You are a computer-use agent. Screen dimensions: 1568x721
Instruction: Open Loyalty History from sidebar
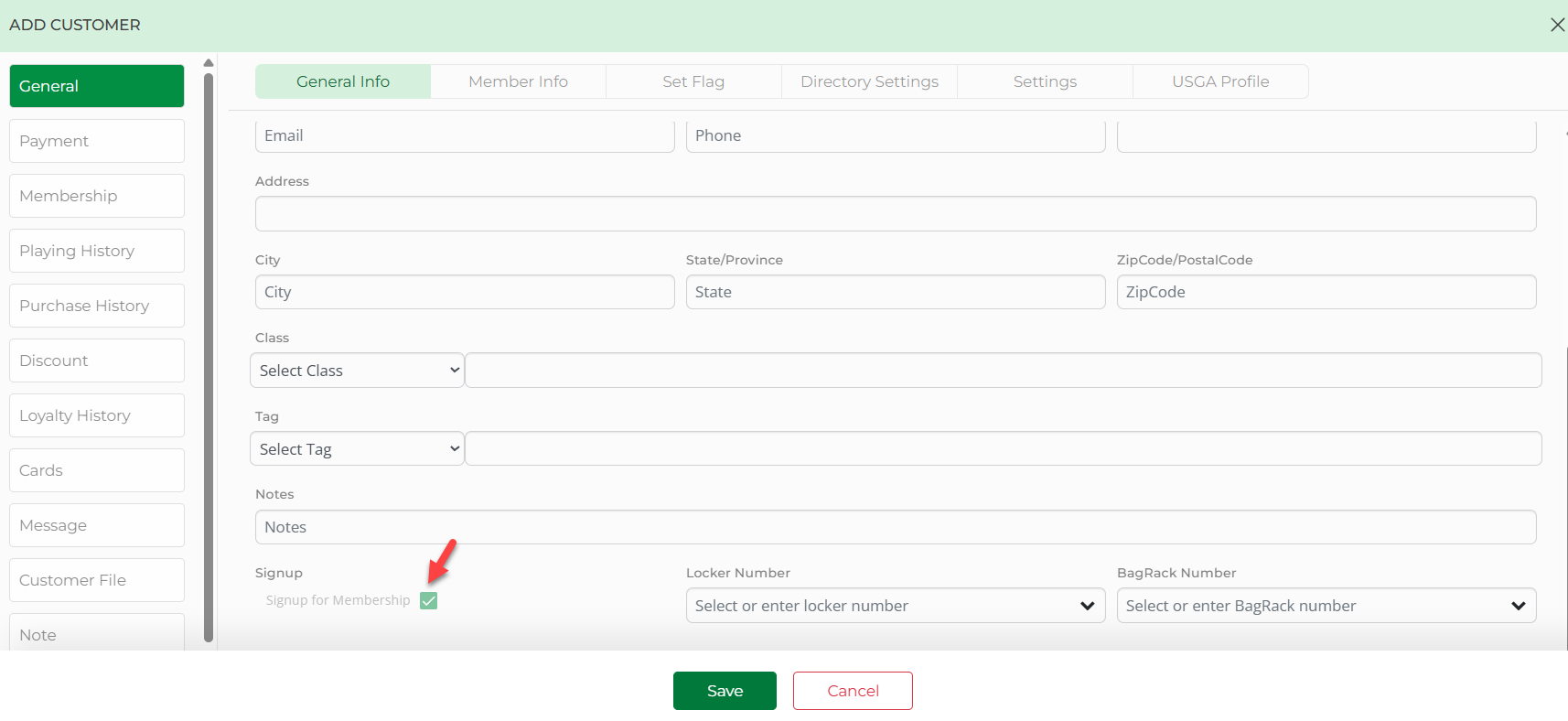pyautogui.click(x=97, y=415)
